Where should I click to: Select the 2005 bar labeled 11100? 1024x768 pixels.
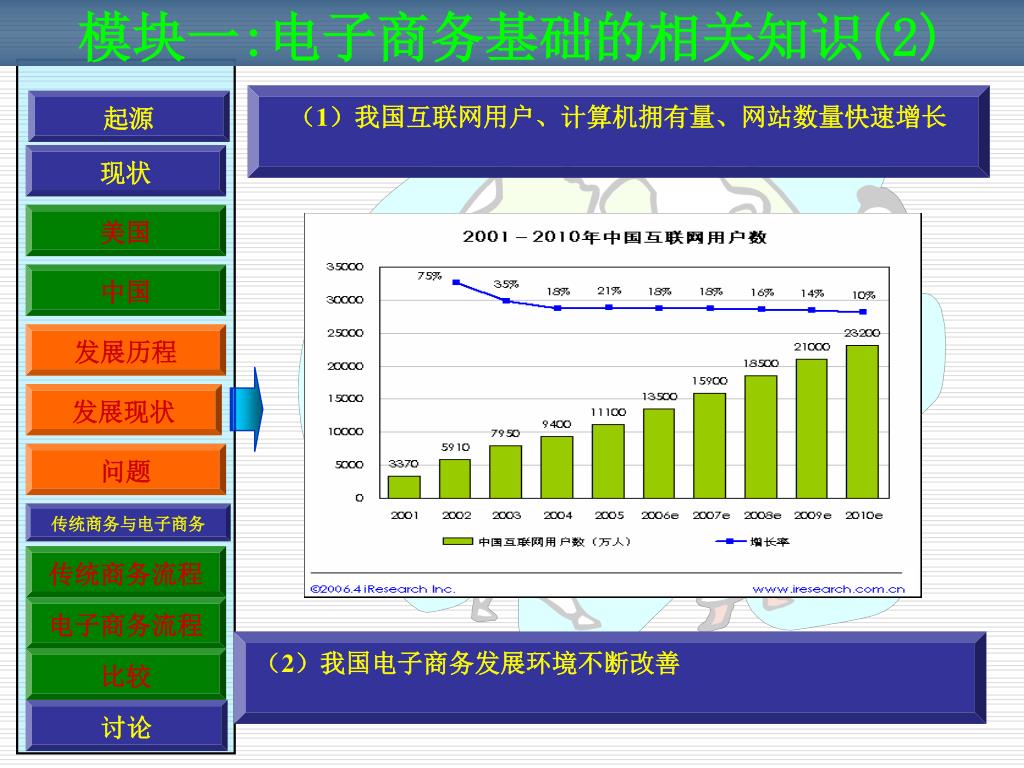click(608, 461)
